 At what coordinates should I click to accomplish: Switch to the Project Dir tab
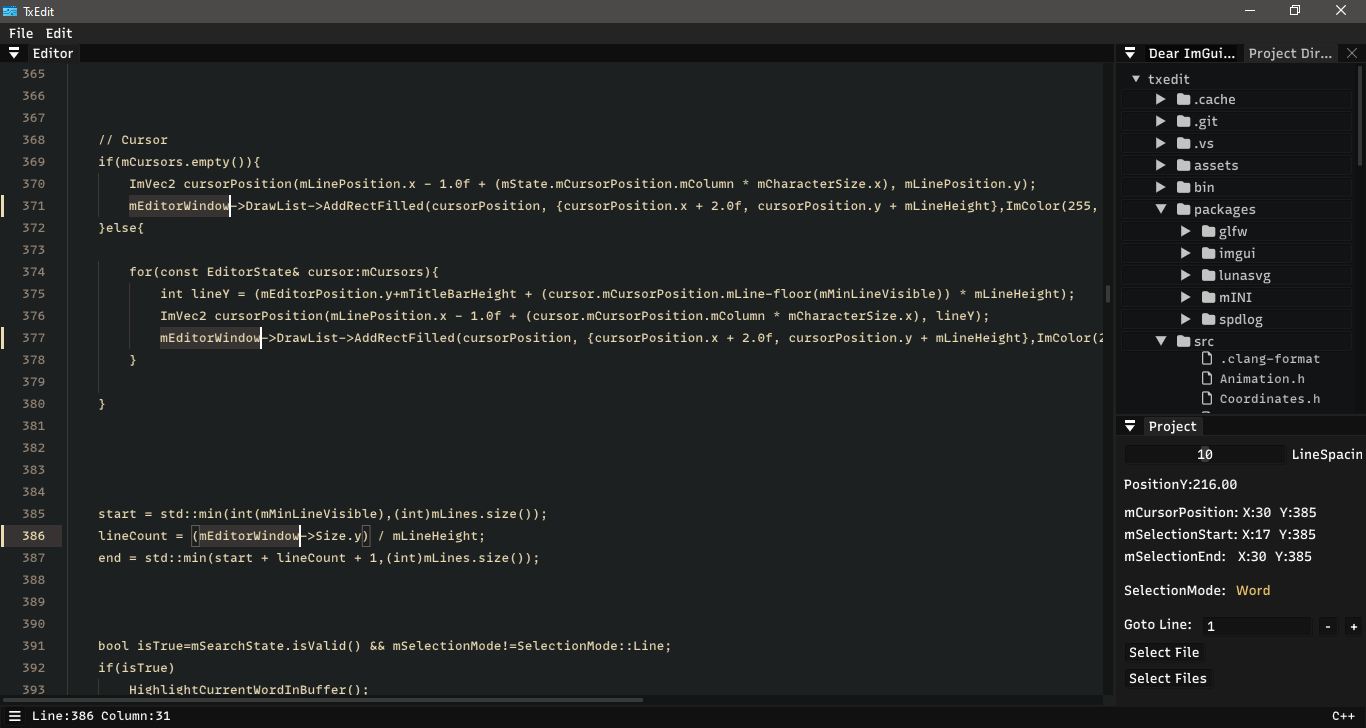[x=1290, y=53]
